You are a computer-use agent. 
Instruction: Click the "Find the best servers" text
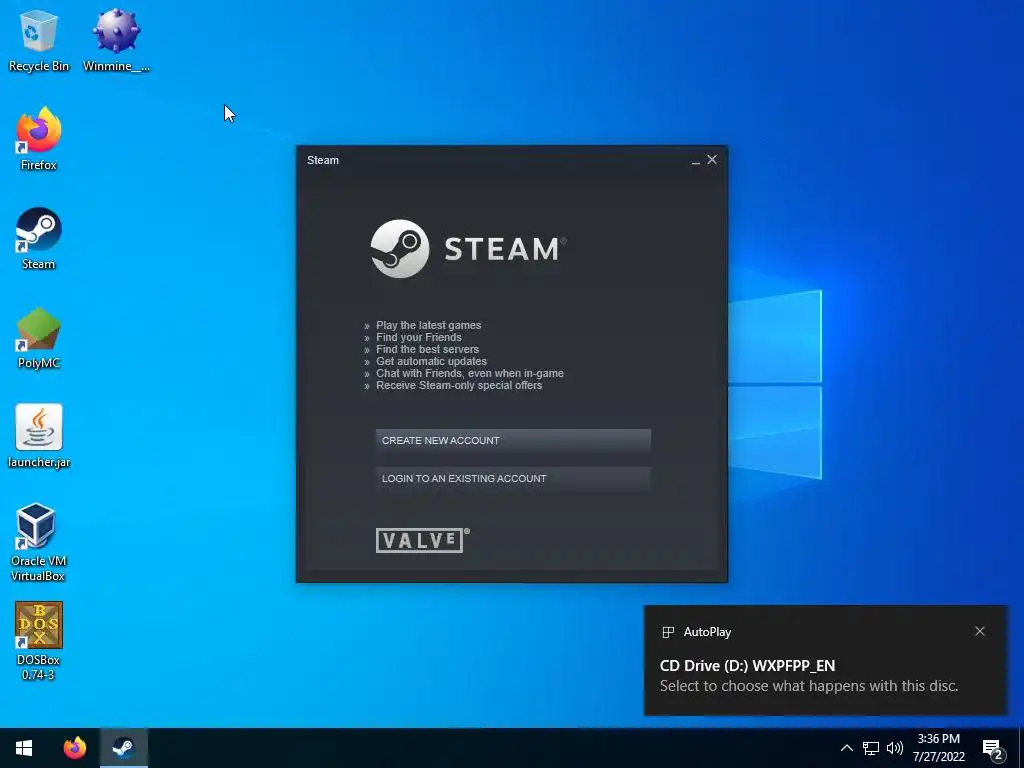427,349
